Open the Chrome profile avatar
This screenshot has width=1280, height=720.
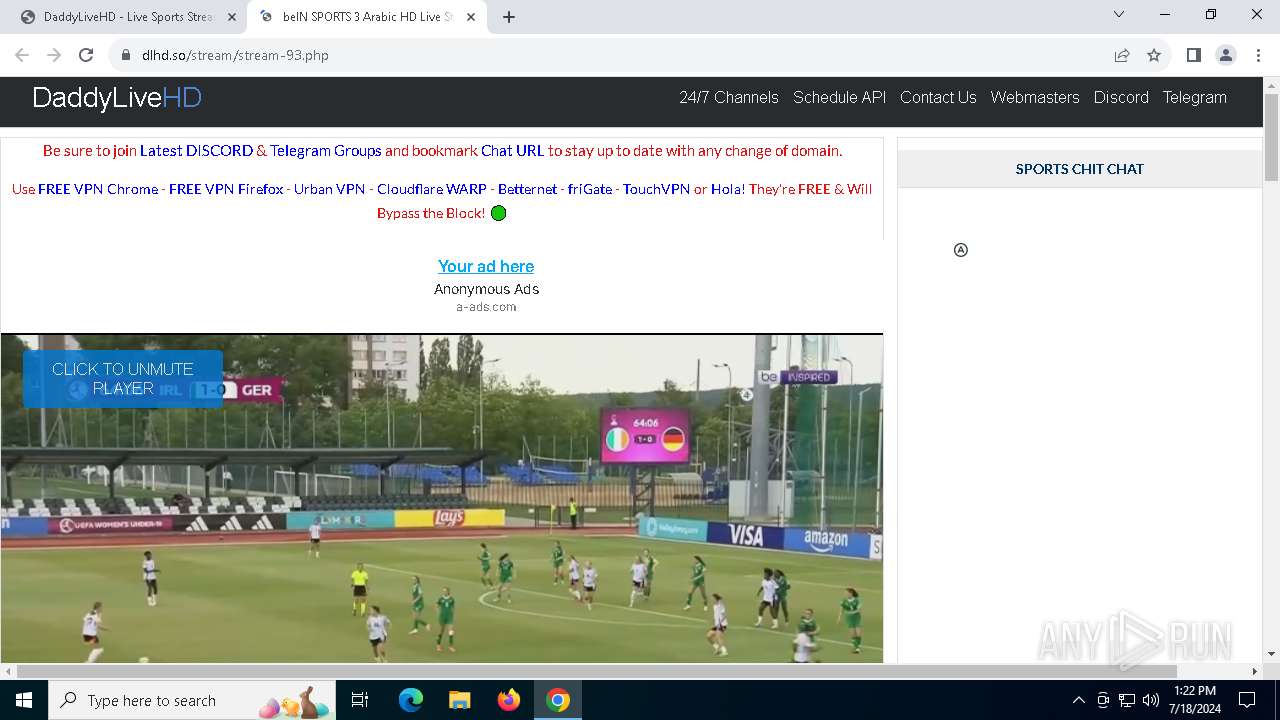pos(1226,55)
